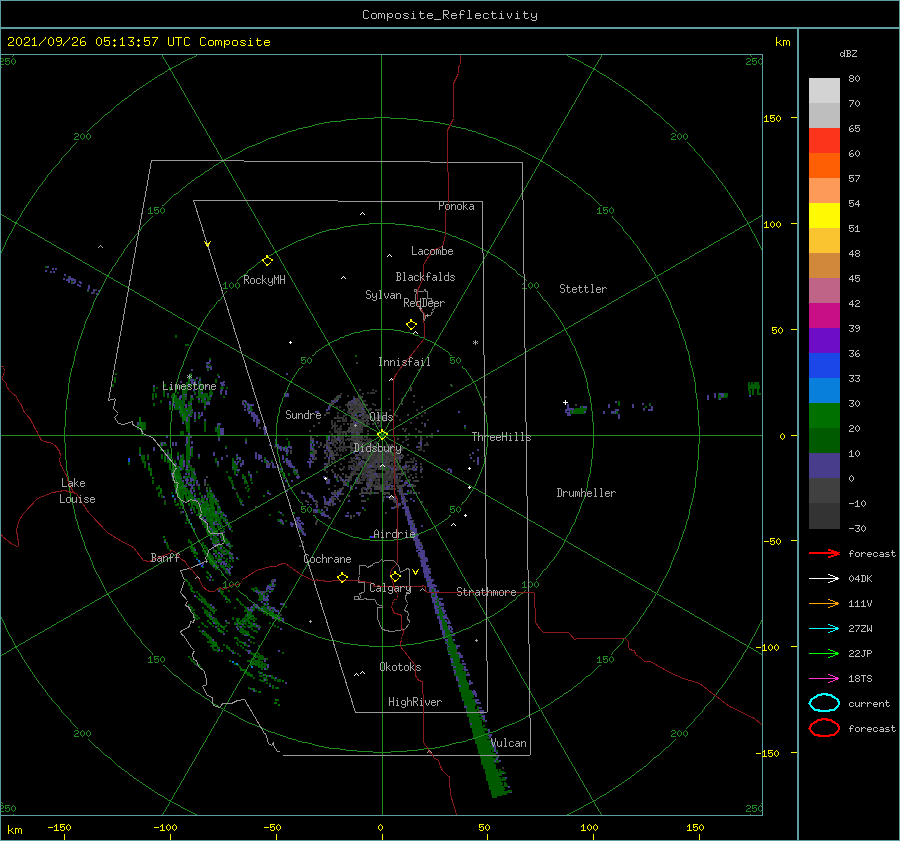Click the RockyMH label

click(x=264, y=280)
